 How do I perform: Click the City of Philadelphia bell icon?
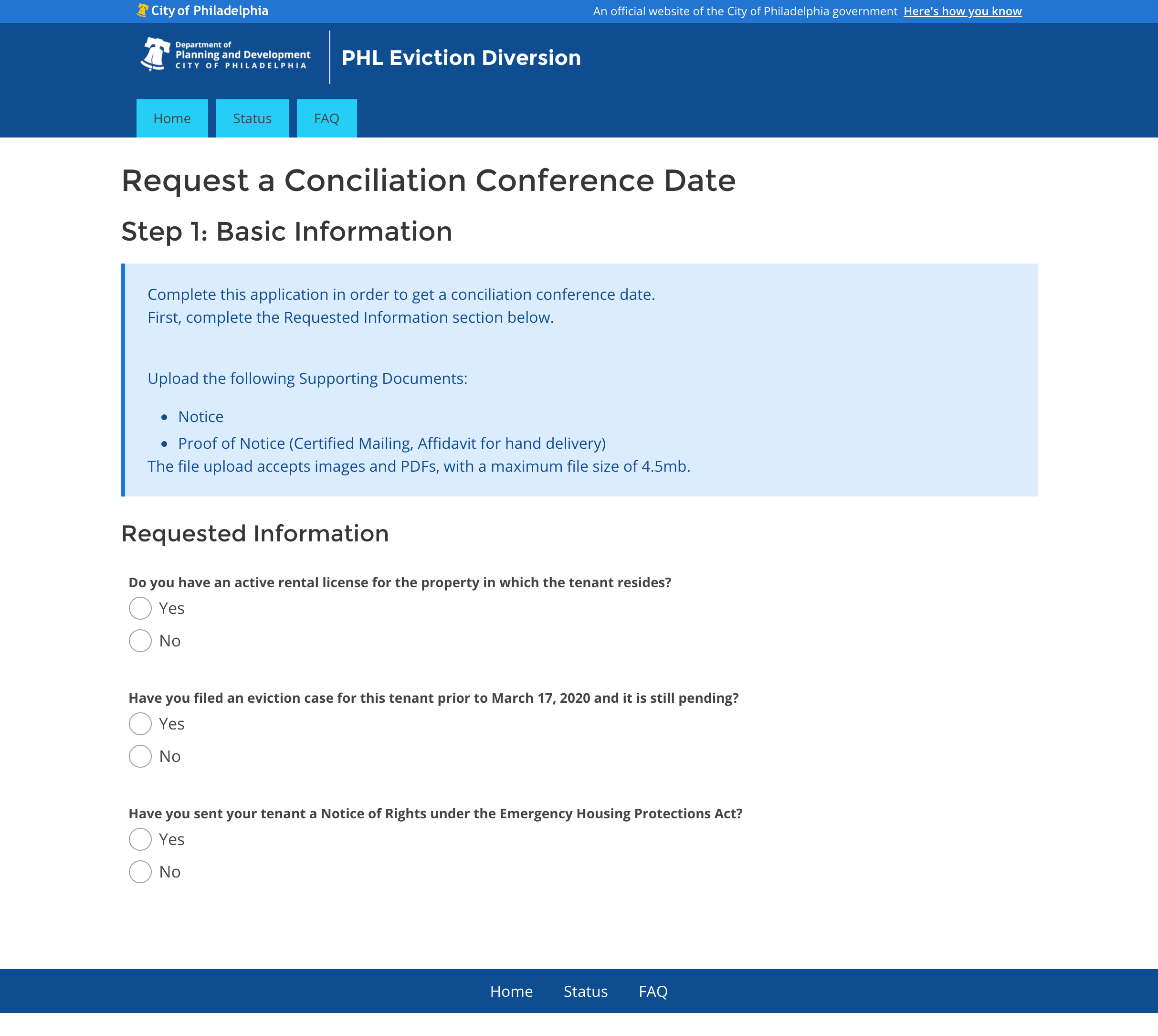coord(142,10)
